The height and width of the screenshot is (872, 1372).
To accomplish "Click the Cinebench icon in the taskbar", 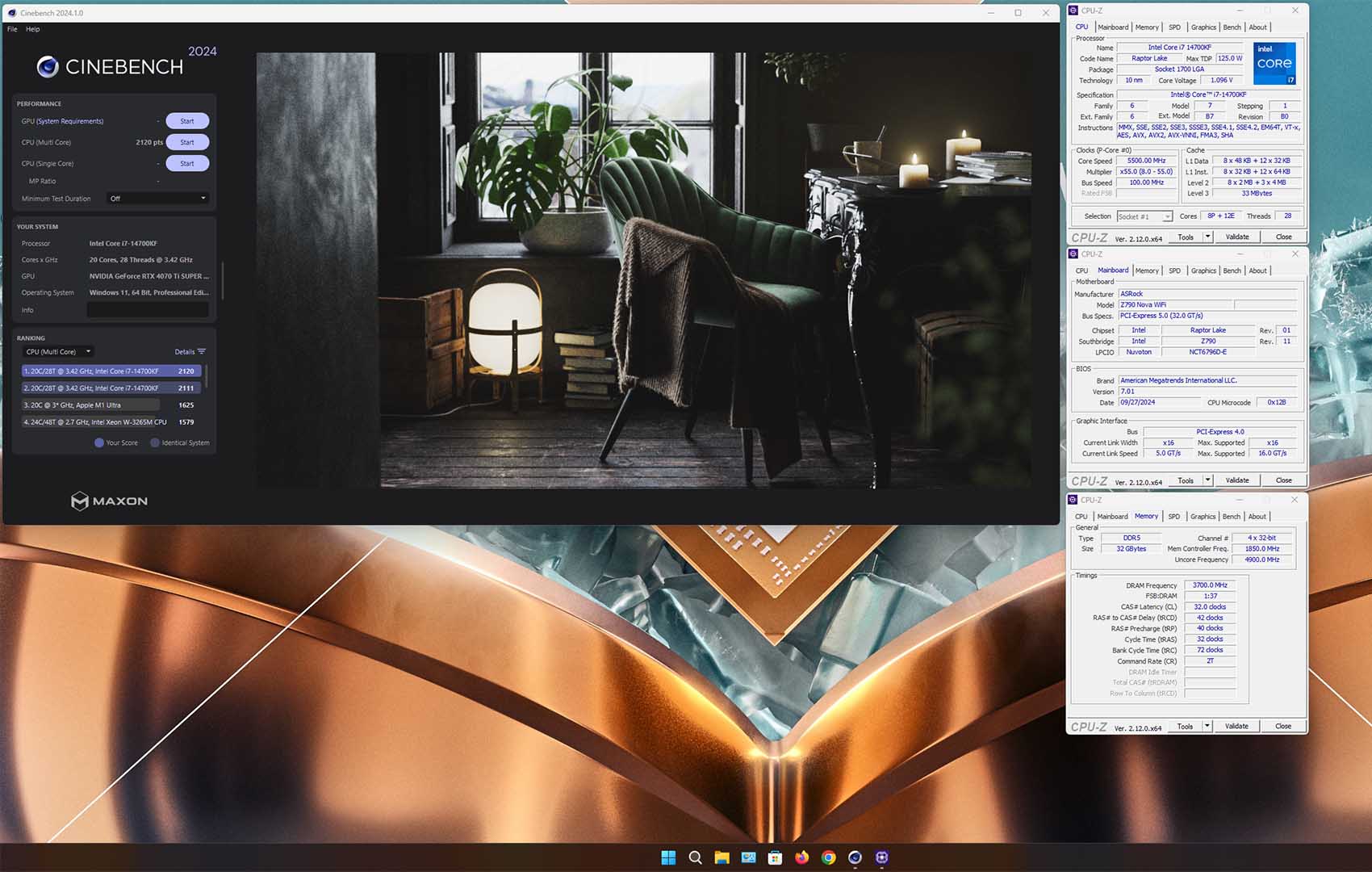I will [855, 857].
